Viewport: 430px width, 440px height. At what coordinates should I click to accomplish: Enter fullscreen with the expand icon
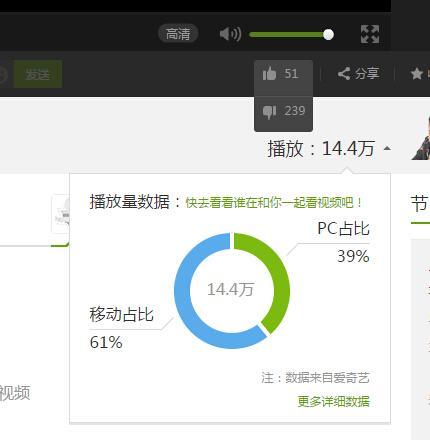click(370, 34)
